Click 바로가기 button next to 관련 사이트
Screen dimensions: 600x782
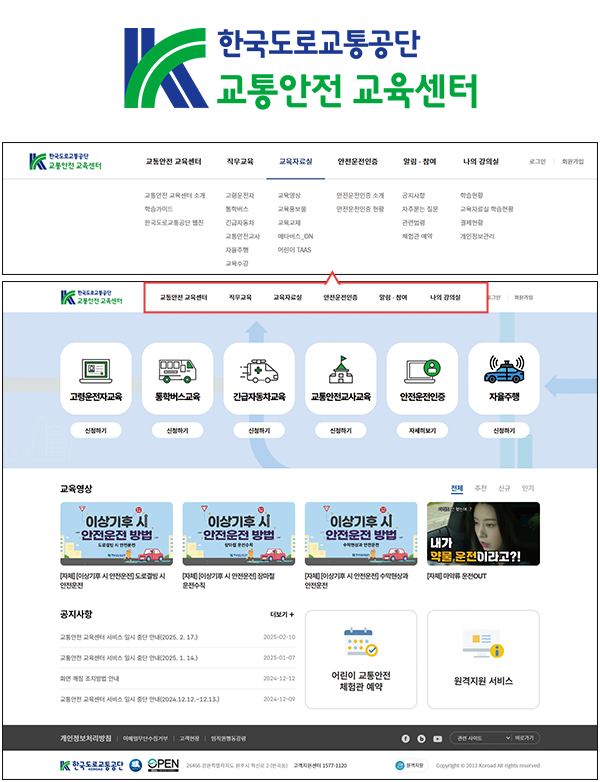coord(525,738)
